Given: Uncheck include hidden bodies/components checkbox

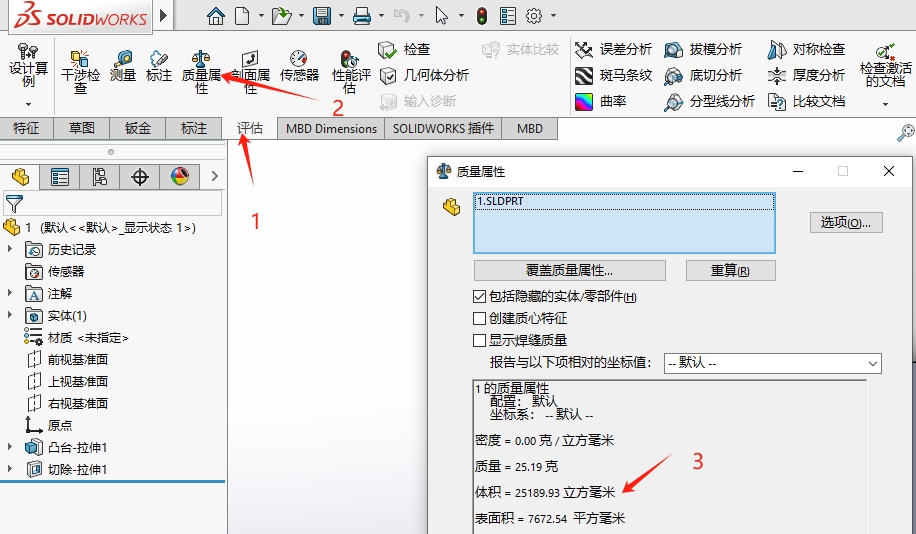Looking at the screenshot, I should [x=480, y=296].
